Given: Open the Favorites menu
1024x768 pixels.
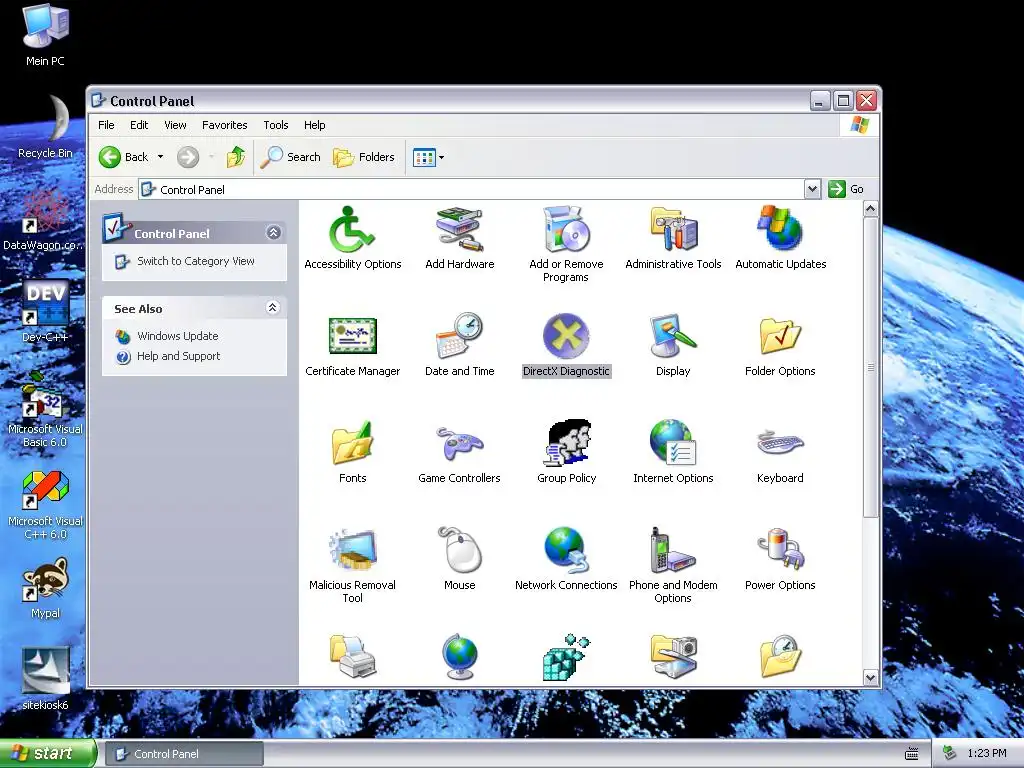Looking at the screenshot, I should point(225,125).
